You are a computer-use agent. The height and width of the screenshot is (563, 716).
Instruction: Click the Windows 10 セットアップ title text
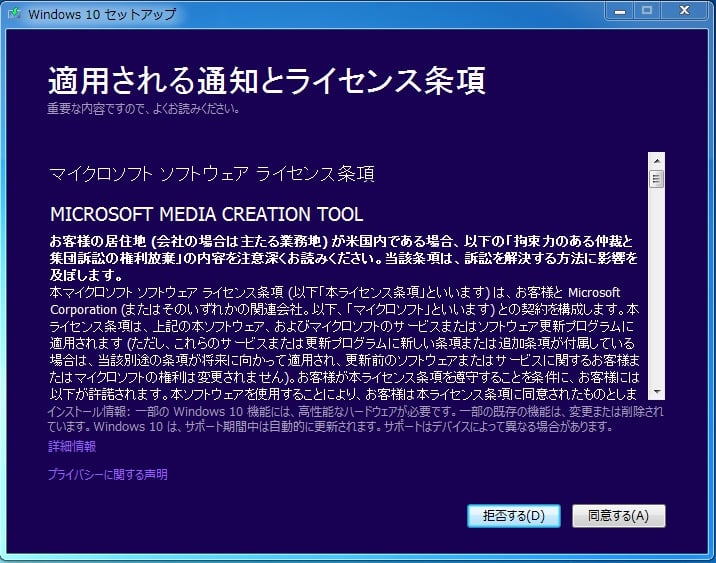[x=102, y=14]
